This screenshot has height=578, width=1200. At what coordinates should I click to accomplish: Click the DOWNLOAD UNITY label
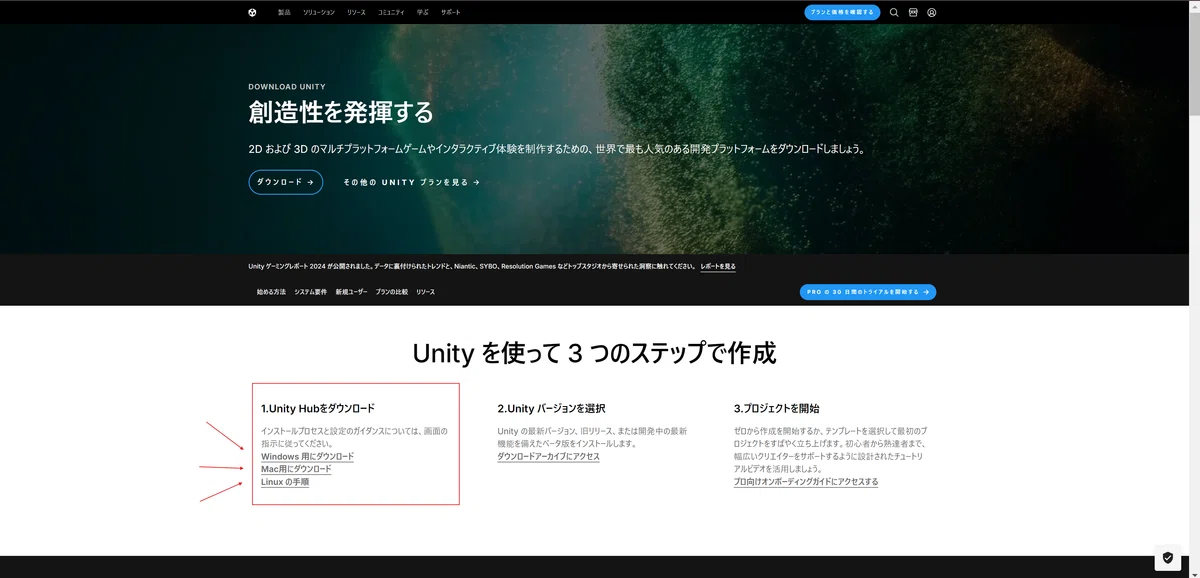[x=287, y=87]
